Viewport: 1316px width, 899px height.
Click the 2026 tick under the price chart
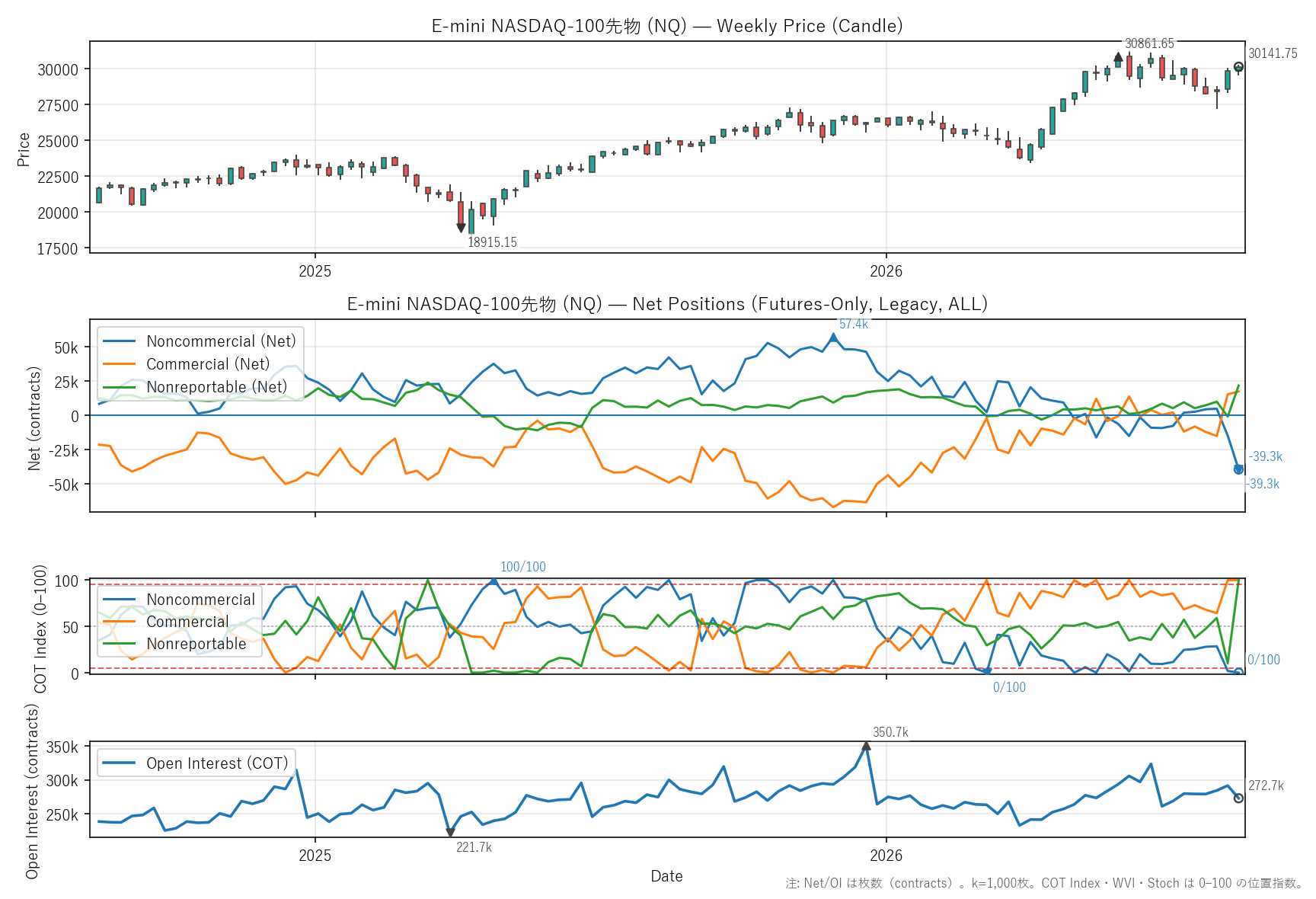[886, 271]
